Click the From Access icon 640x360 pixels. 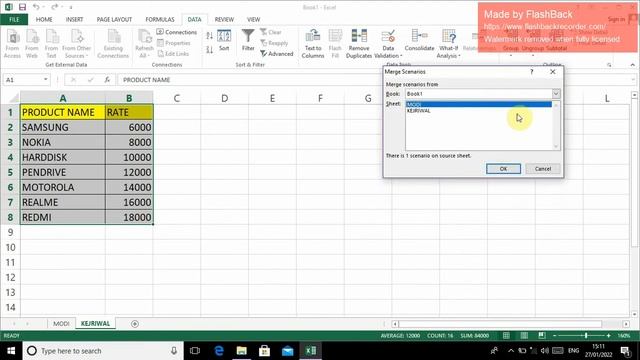pyautogui.click(x=12, y=44)
